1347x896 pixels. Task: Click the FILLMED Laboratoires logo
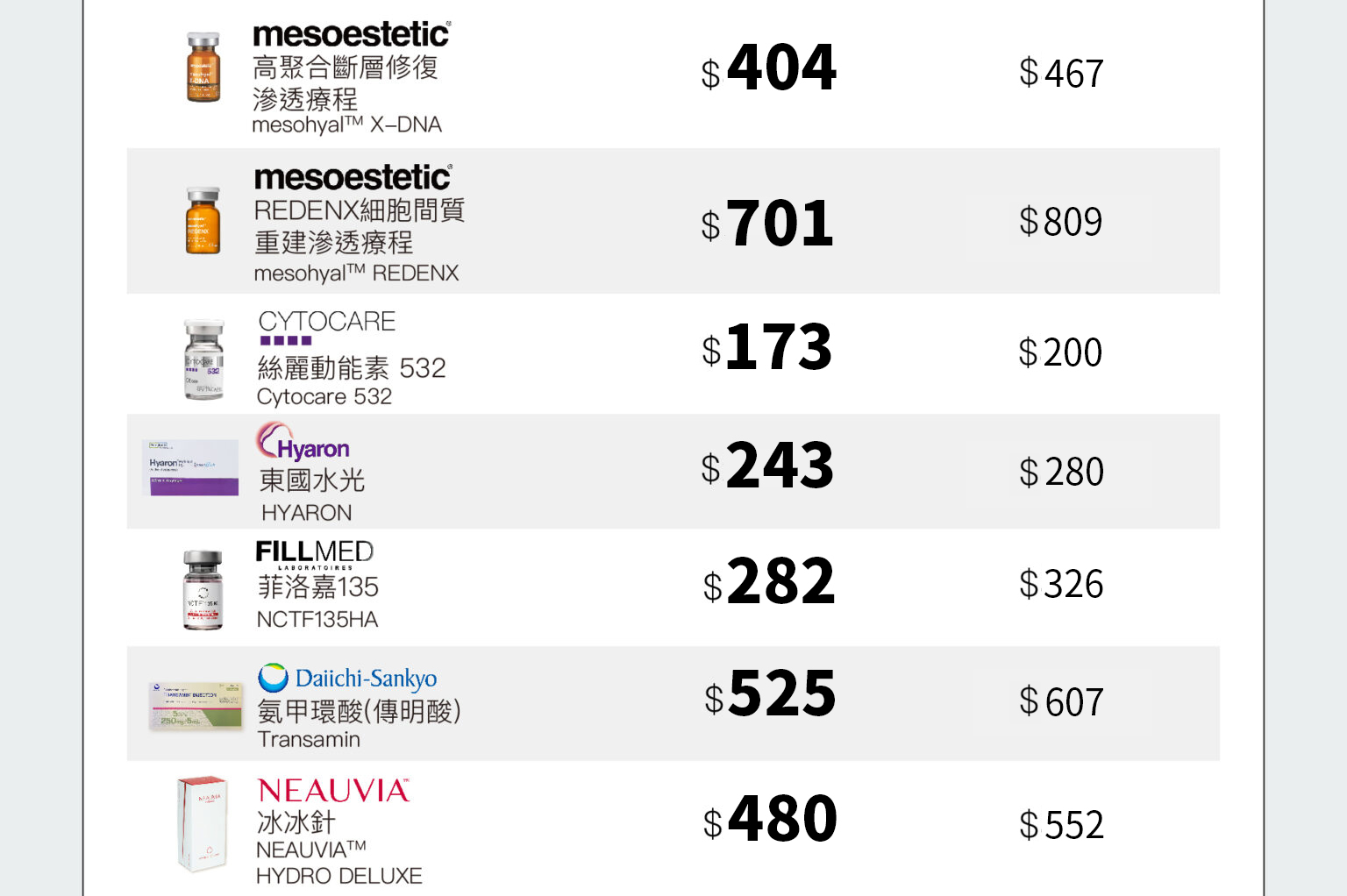click(314, 554)
